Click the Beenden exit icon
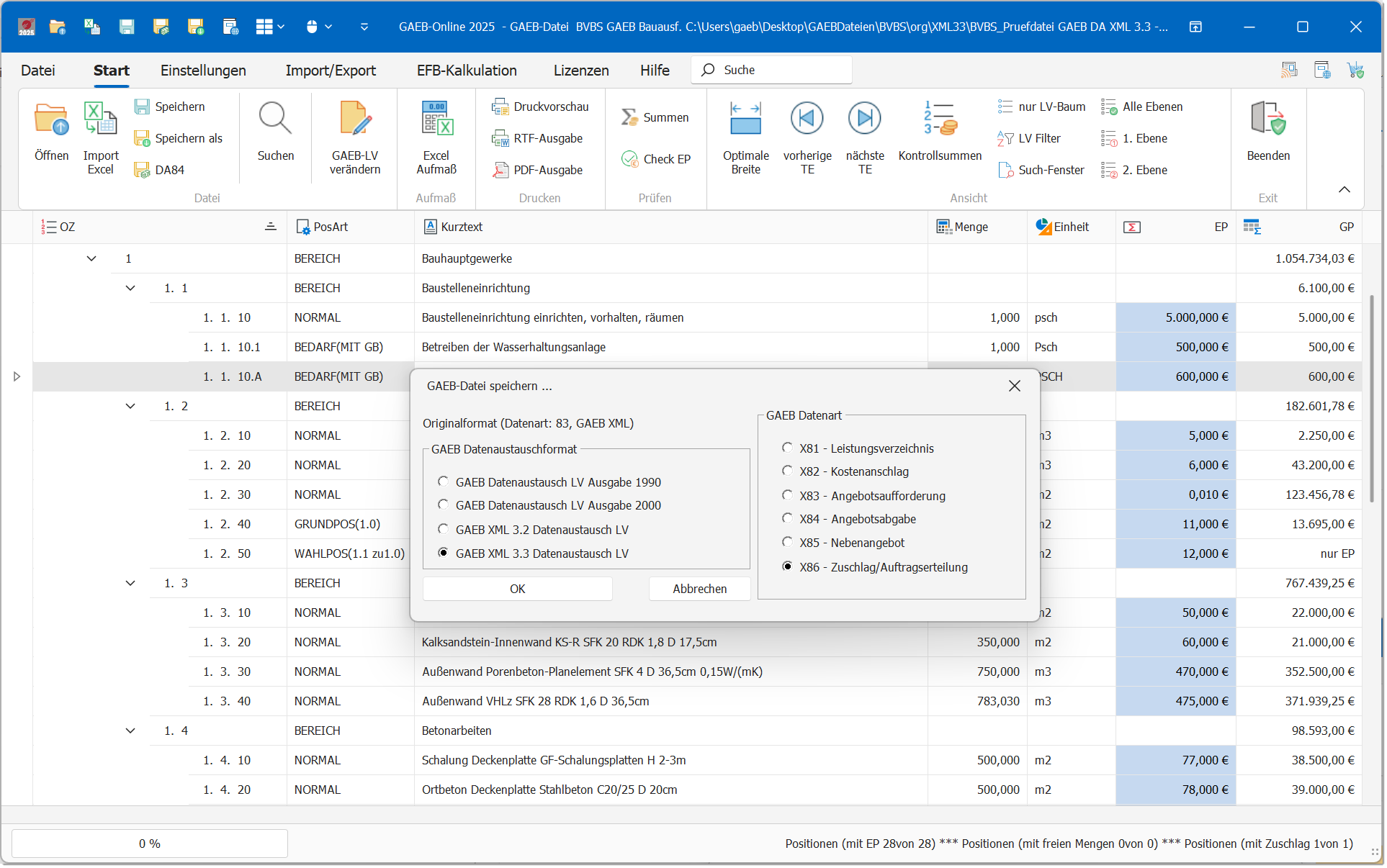The height and width of the screenshot is (868, 1387). coord(1267,119)
